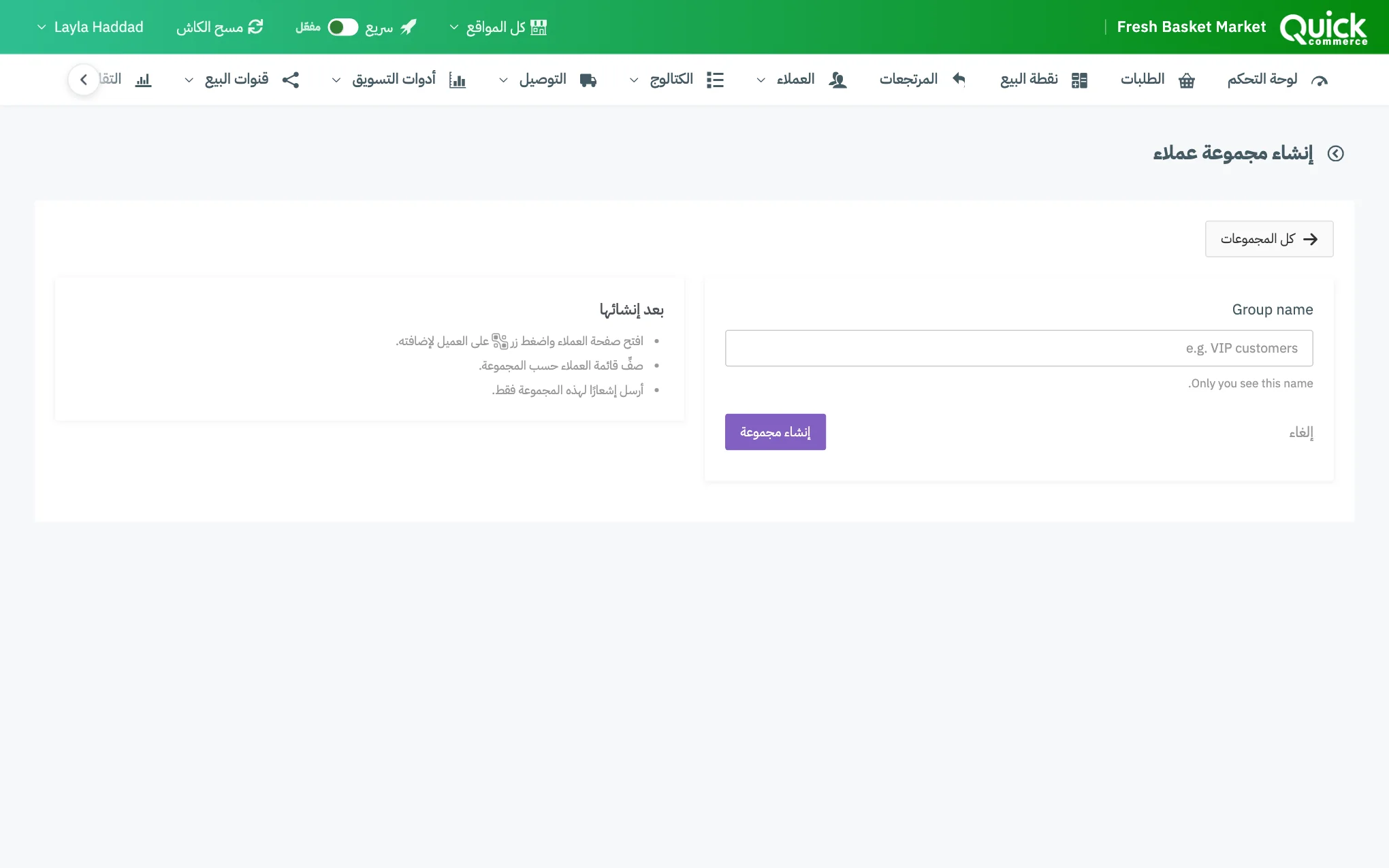Click the share icon for قنوات البيع

(291, 80)
